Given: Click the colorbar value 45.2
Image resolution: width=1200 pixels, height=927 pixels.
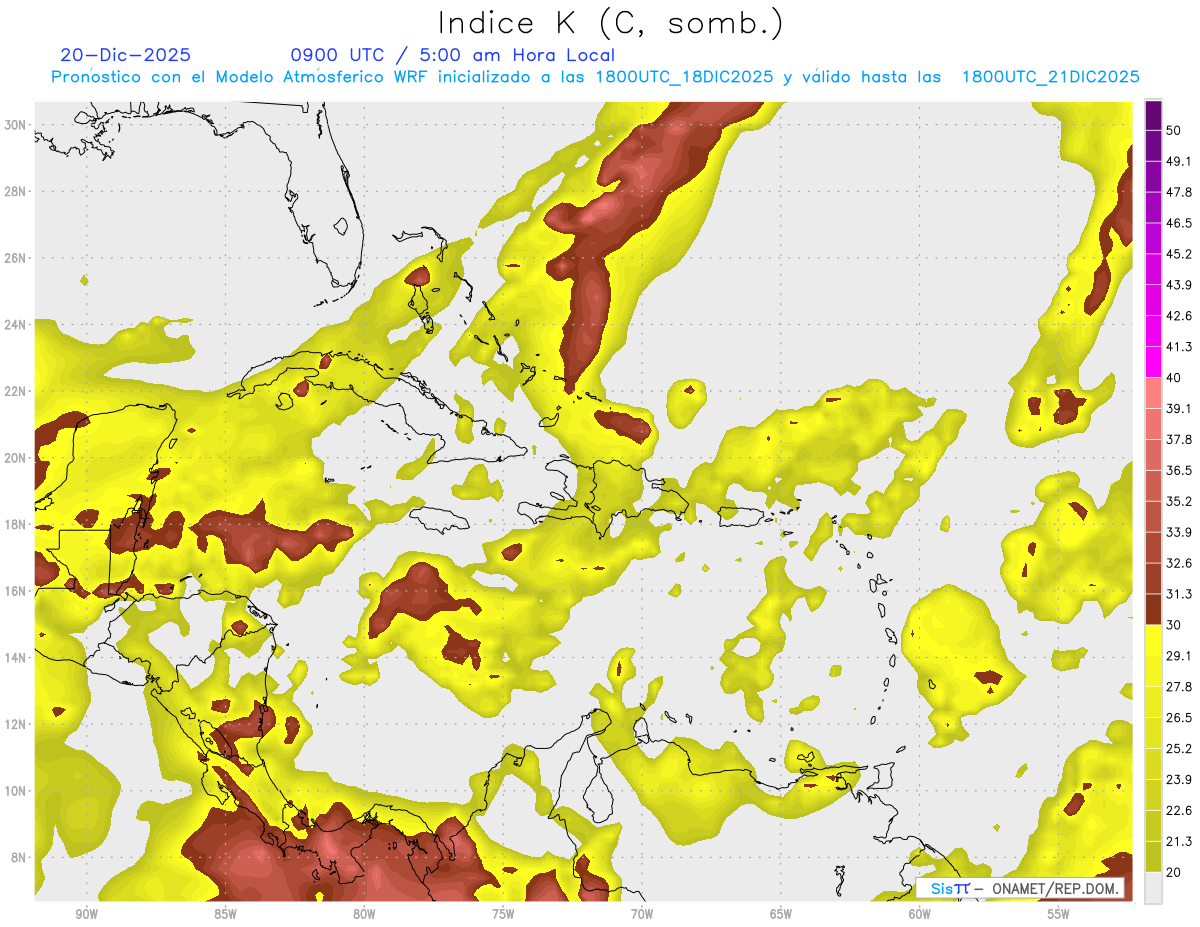Looking at the screenshot, I should tap(1179, 254).
